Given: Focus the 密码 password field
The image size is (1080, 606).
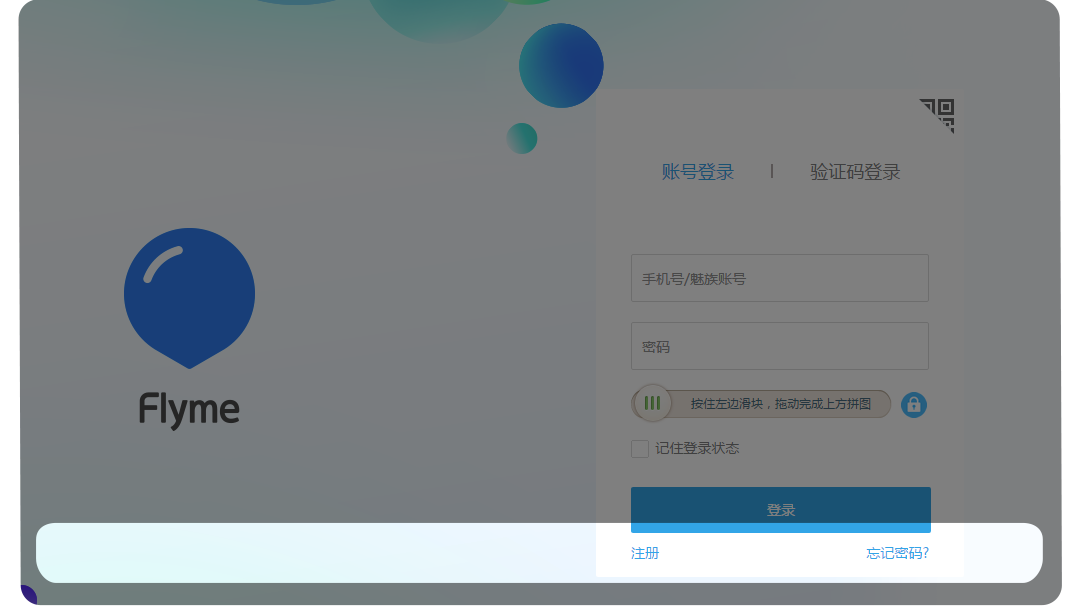Looking at the screenshot, I should [x=780, y=346].
